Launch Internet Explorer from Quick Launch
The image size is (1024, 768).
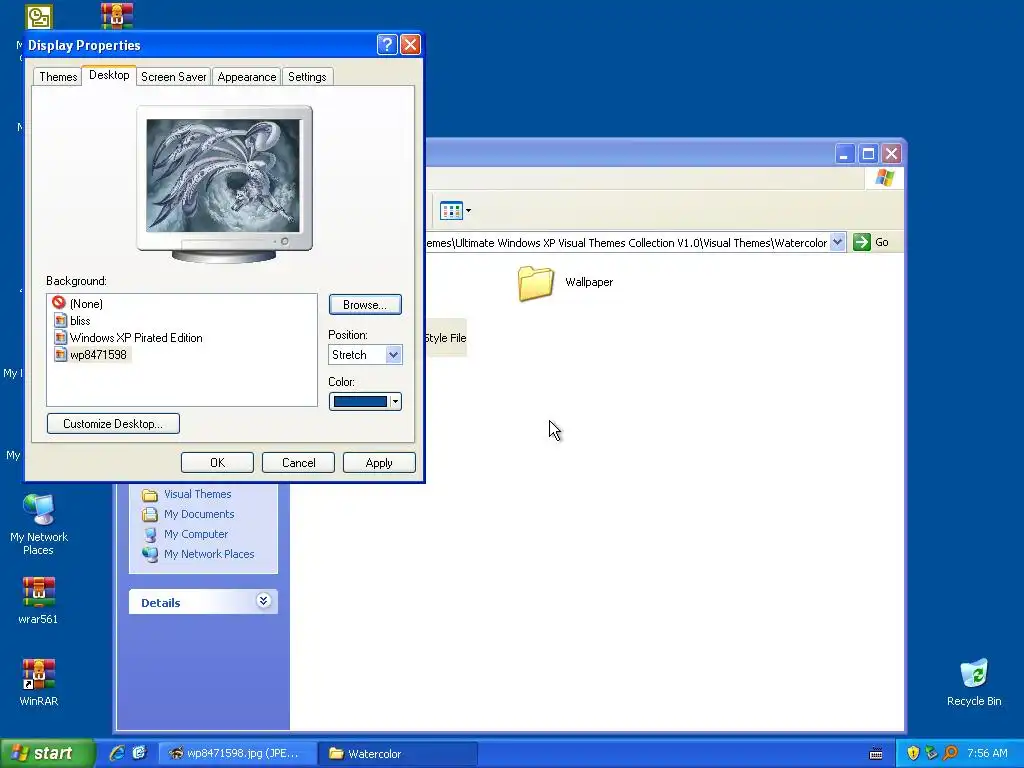(x=117, y=753)
